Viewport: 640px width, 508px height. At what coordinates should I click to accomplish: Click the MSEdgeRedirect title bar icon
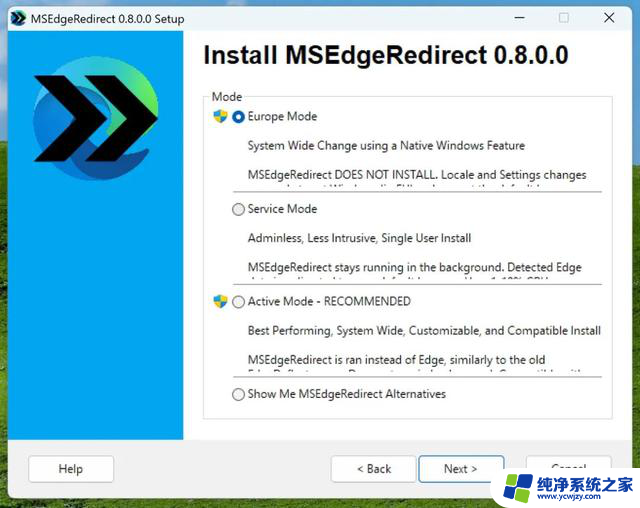[18, 19]
